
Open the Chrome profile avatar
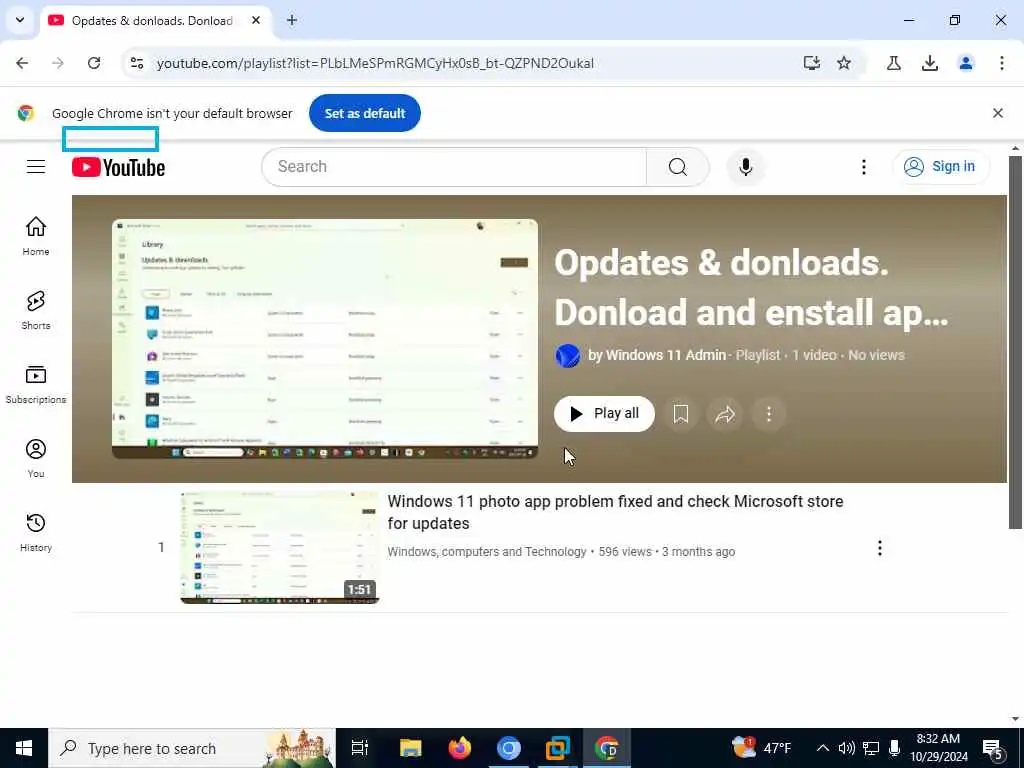[965, 63]
